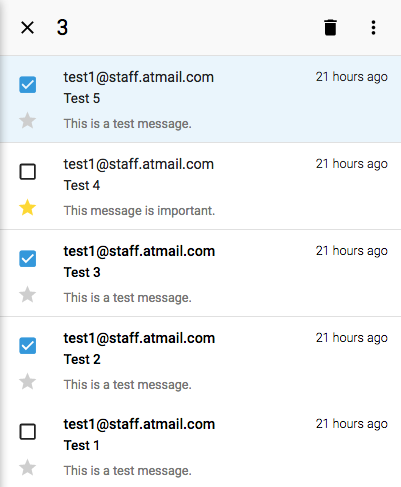The height and width of the screenshot is (487, 401).
Task: Click the Test 1 timestamp '21 hours ago'
Action: click(352, 424)
